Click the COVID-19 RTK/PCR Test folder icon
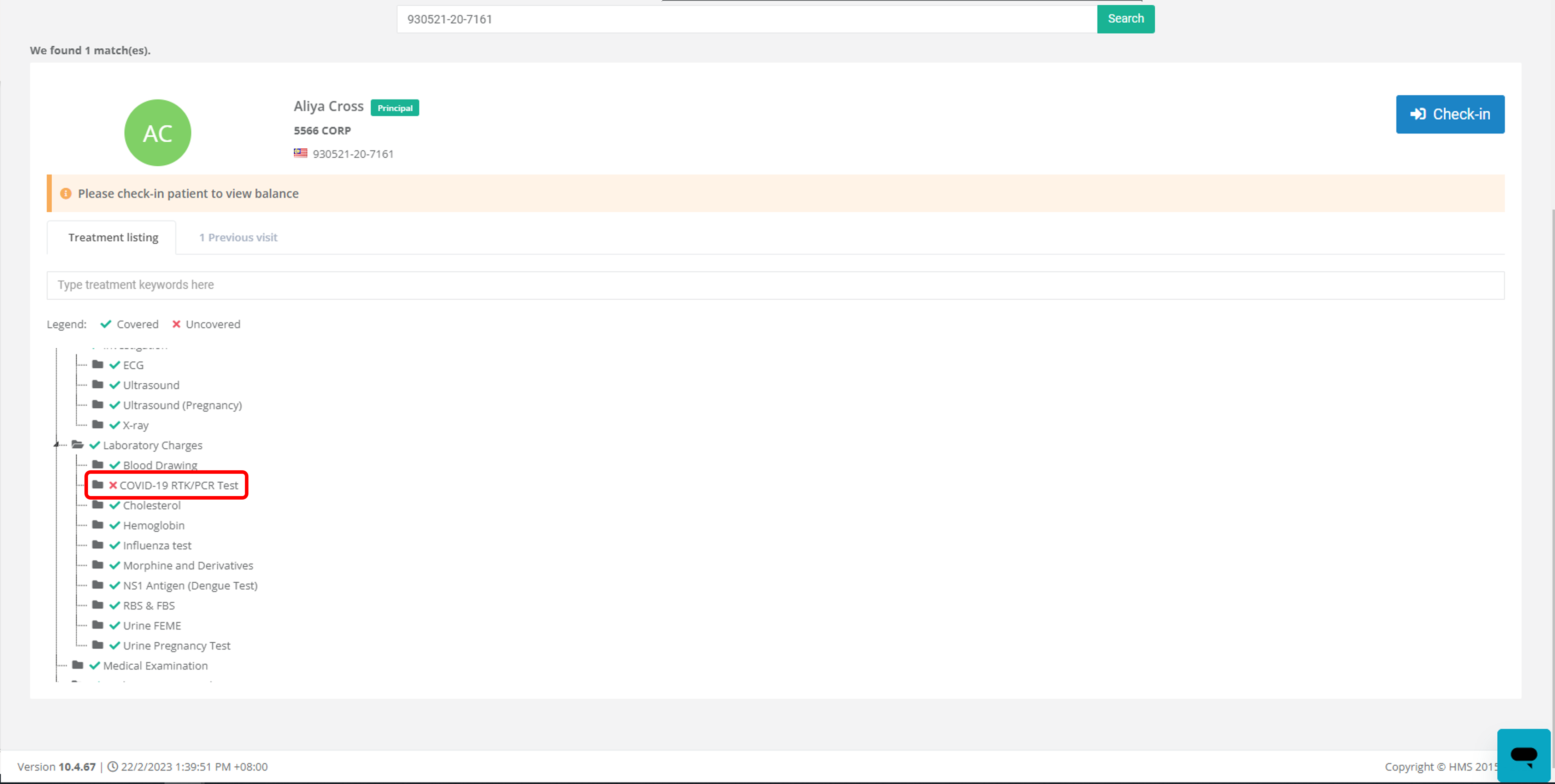 point(98,485)
